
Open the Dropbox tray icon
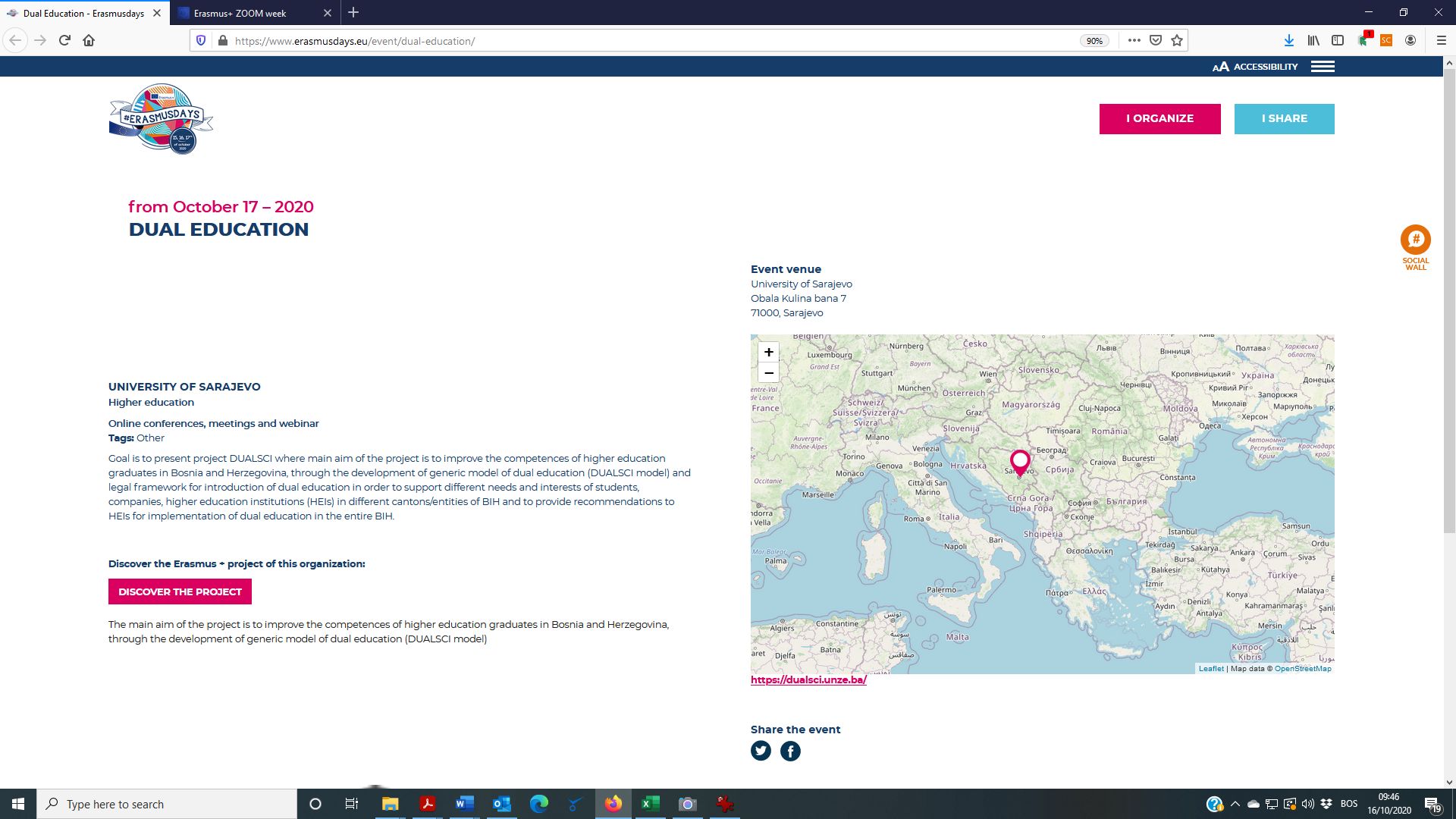(x=1326, y=804)
